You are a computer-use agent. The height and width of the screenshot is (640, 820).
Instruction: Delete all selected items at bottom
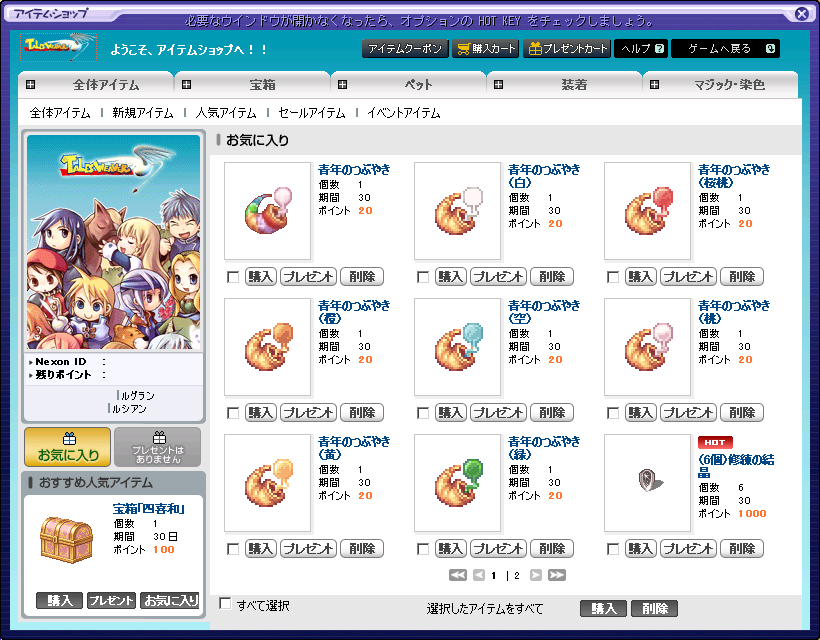click(x=655, y=608)
